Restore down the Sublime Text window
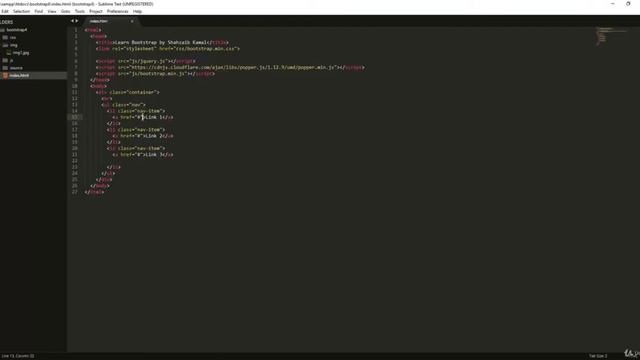 pos(628,4)
